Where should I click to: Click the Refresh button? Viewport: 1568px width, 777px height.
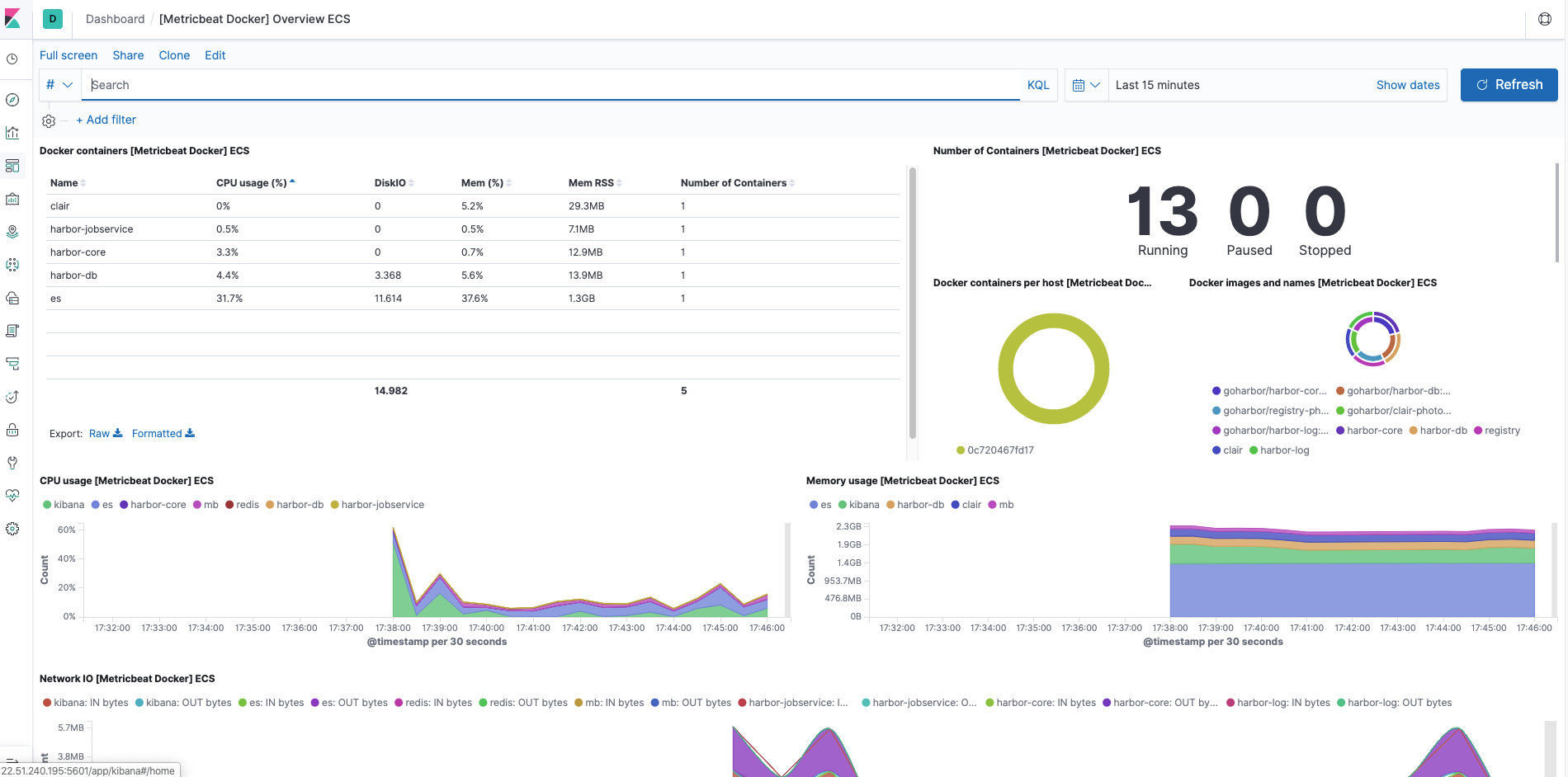point(1509,84)
